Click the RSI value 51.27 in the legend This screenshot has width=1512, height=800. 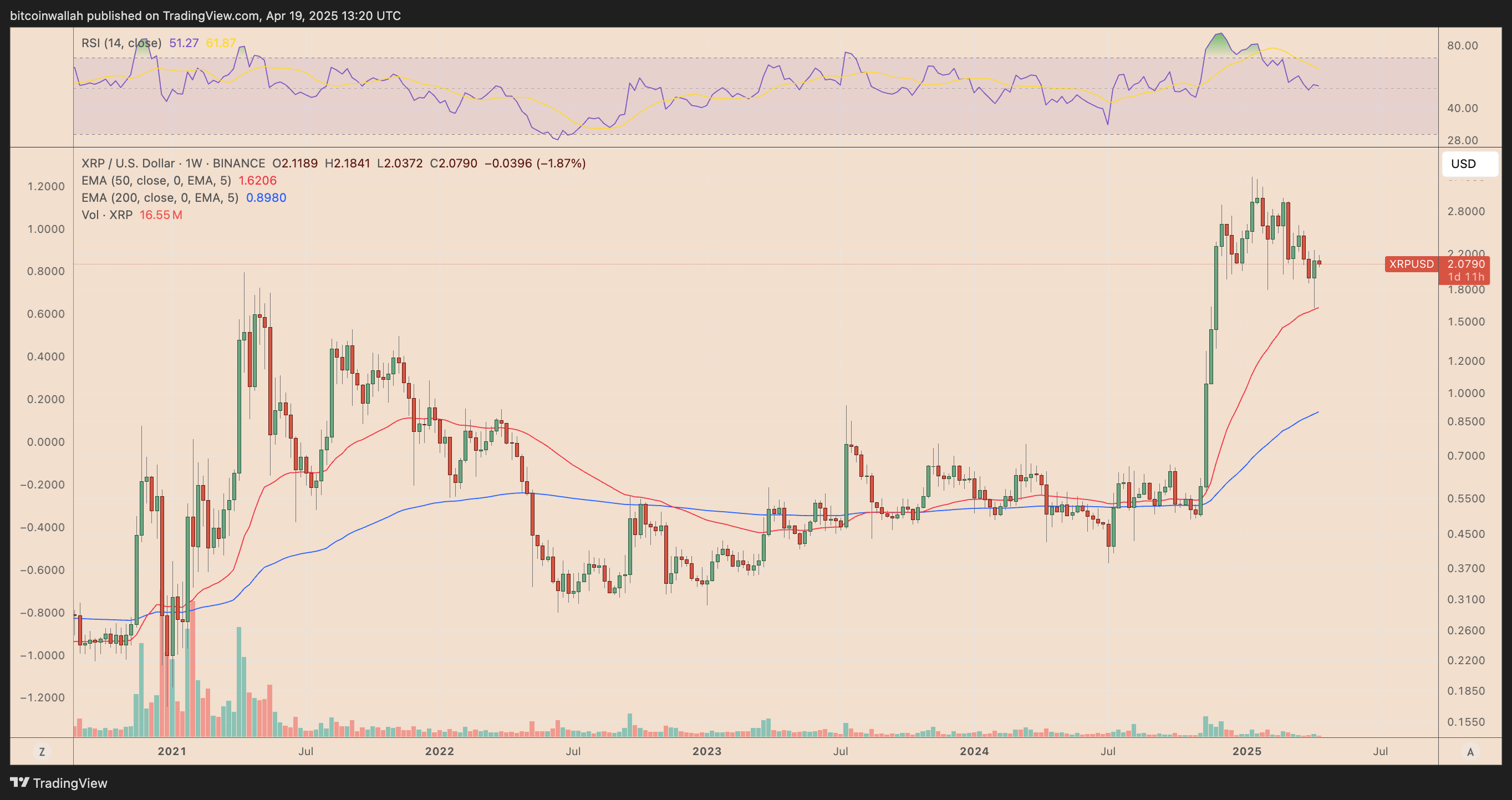(x=184, y=43)
